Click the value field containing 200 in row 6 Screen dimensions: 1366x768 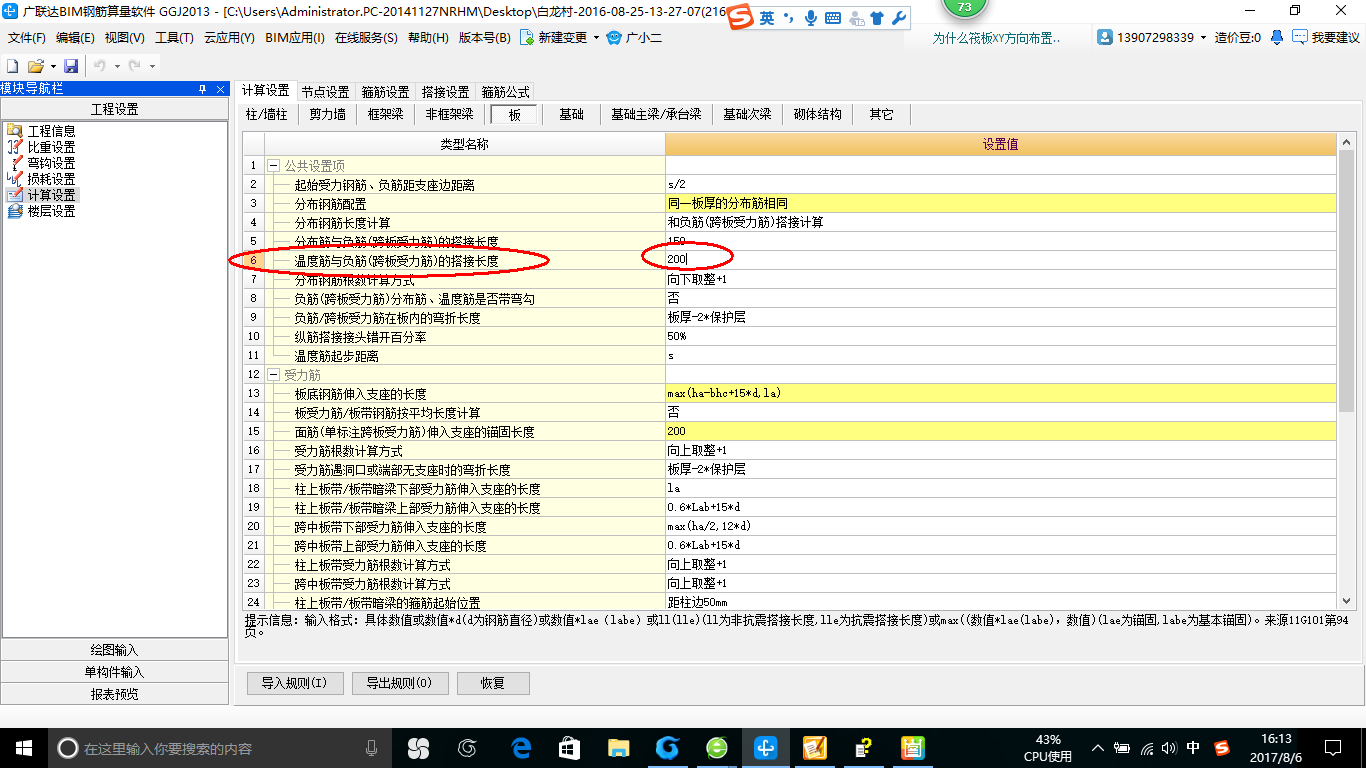(x=1000, y=260)
